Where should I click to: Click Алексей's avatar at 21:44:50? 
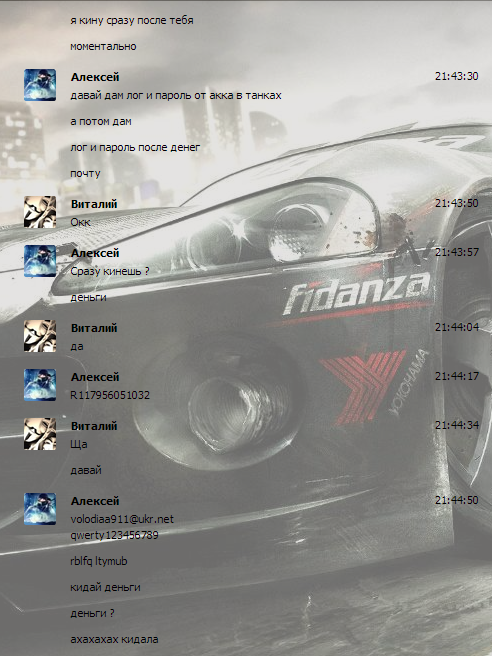click(40, 509)
